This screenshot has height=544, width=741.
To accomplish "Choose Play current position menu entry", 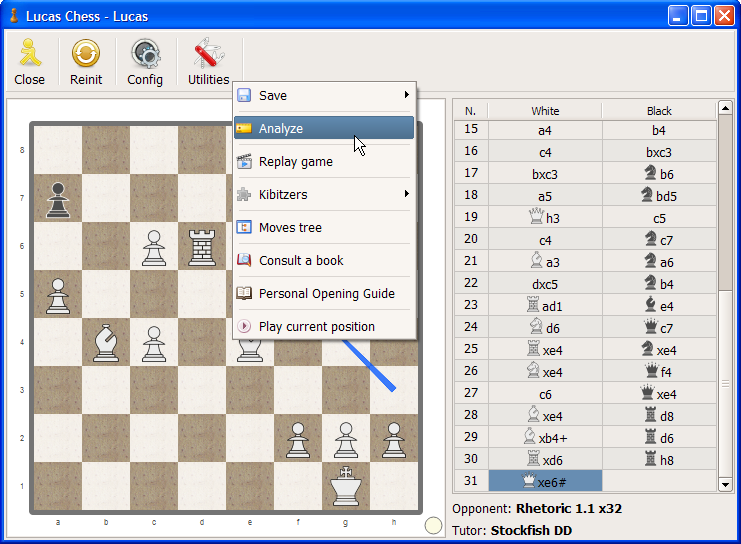I will pos(324,326).
